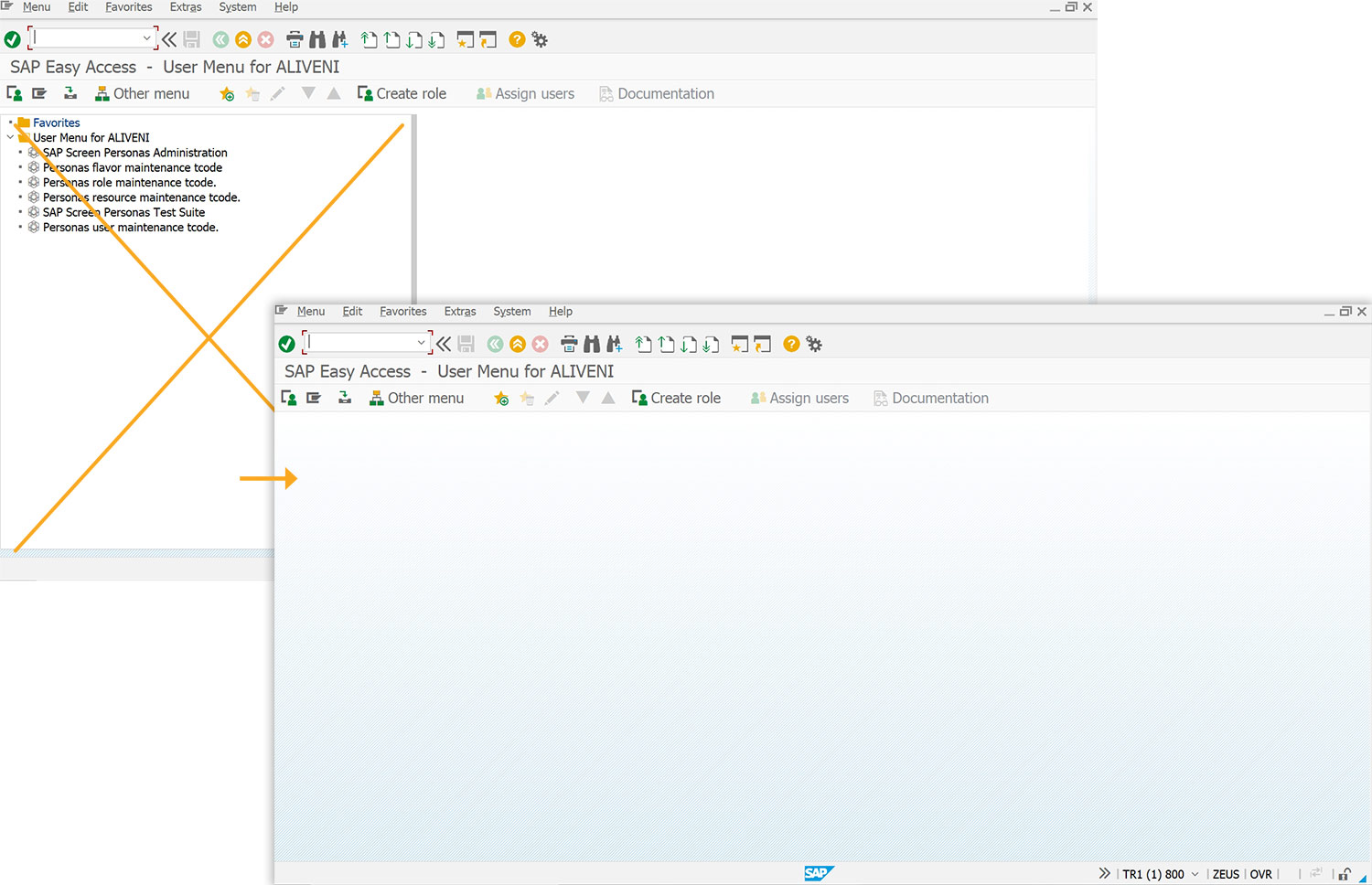The image size is (1372, 885).
Task: Click Change Favorites pencil in front window
Action: (552, 398)
